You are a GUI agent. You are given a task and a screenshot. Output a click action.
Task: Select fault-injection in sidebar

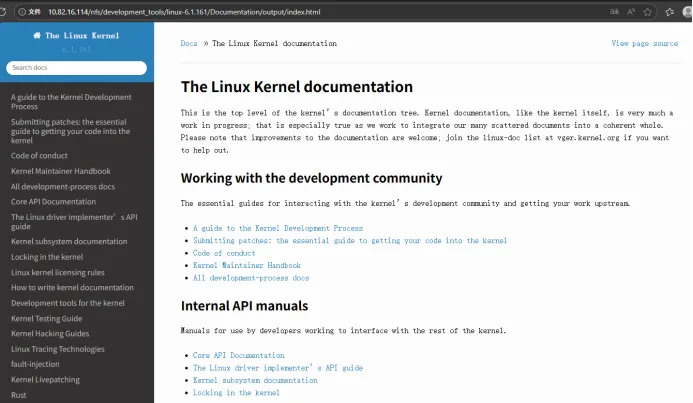[x=35, y=364]
